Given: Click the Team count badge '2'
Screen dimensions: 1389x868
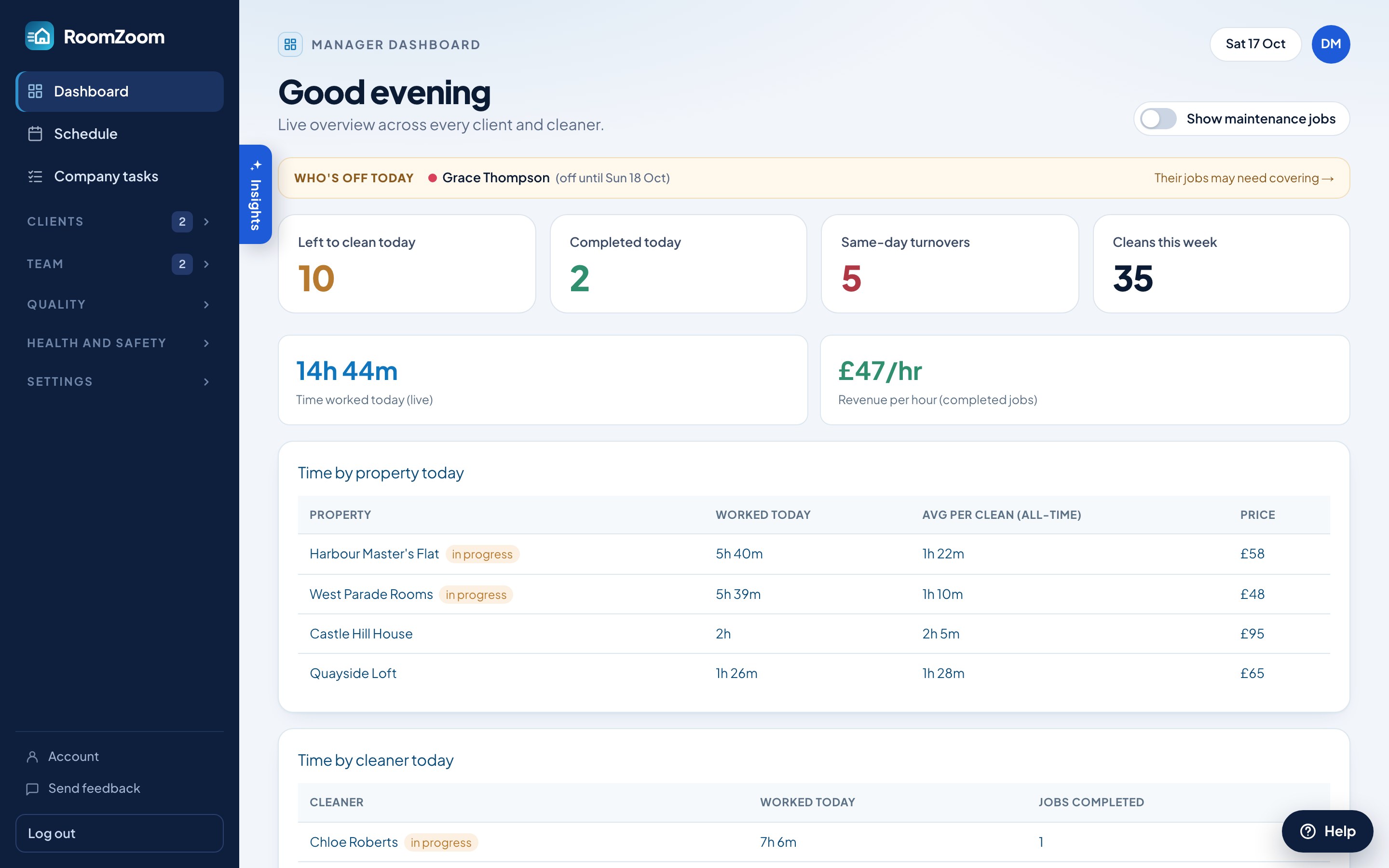Looking at the screenshot, I should click(182, 264).
